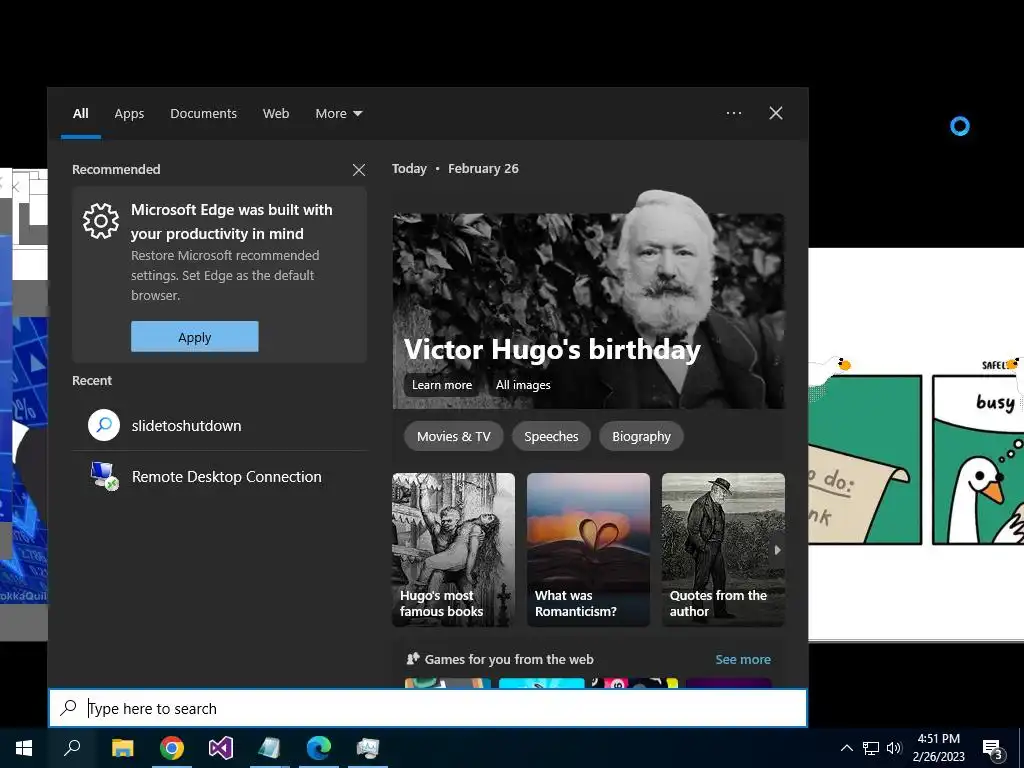1024x768 pixels.
Task: Click the settings gear in Recommended card
Action: tap(101, 221)
